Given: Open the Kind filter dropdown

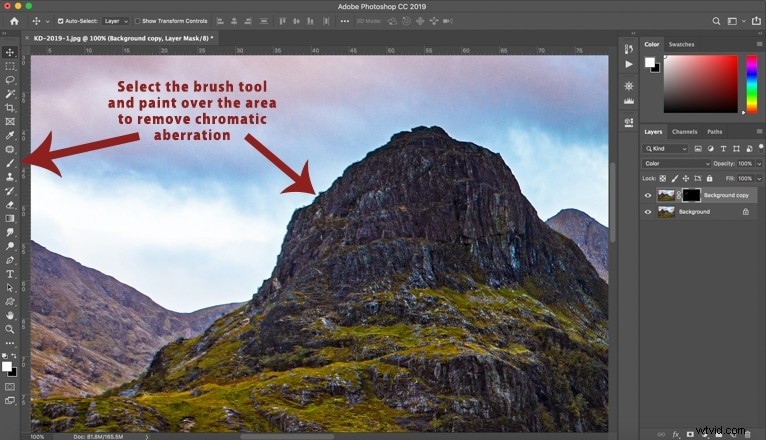Looking at the screenshot, I should tap(665, 148).
